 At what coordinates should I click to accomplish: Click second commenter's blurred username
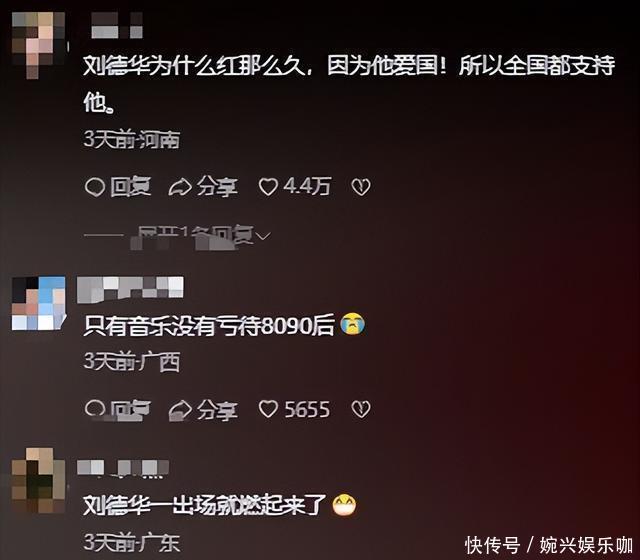point(130,289)
